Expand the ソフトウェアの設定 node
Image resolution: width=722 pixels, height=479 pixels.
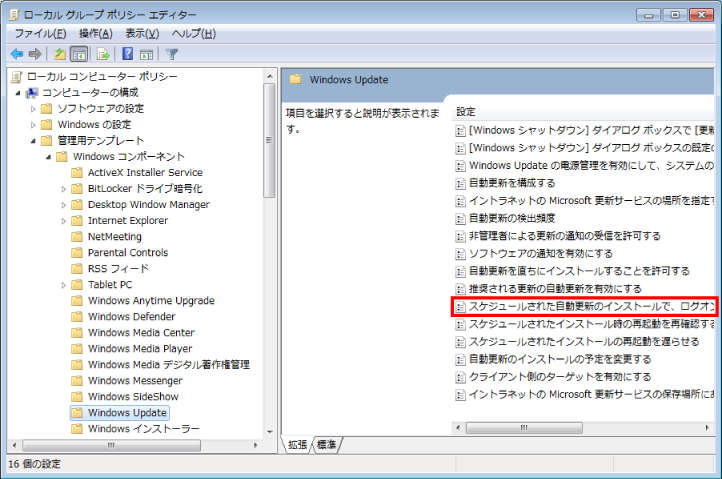click(33, 109)
